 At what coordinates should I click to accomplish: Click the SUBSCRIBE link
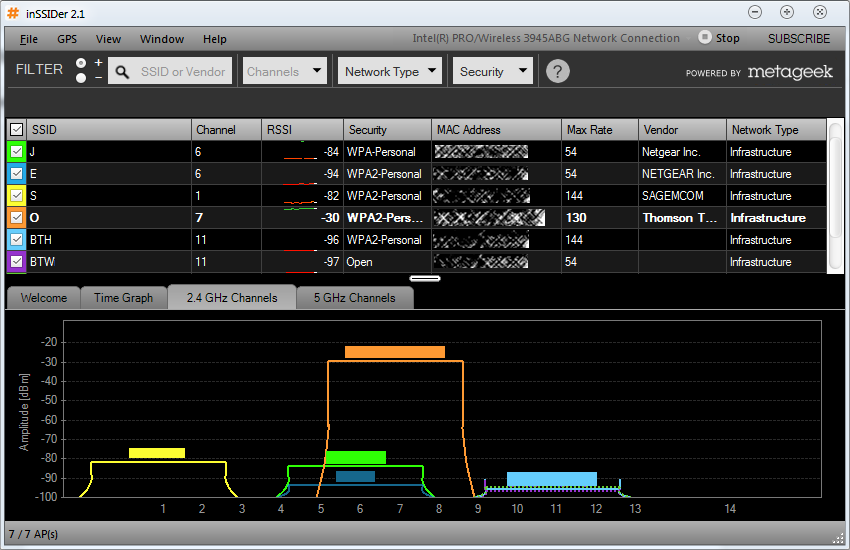[x=799, y=38]
